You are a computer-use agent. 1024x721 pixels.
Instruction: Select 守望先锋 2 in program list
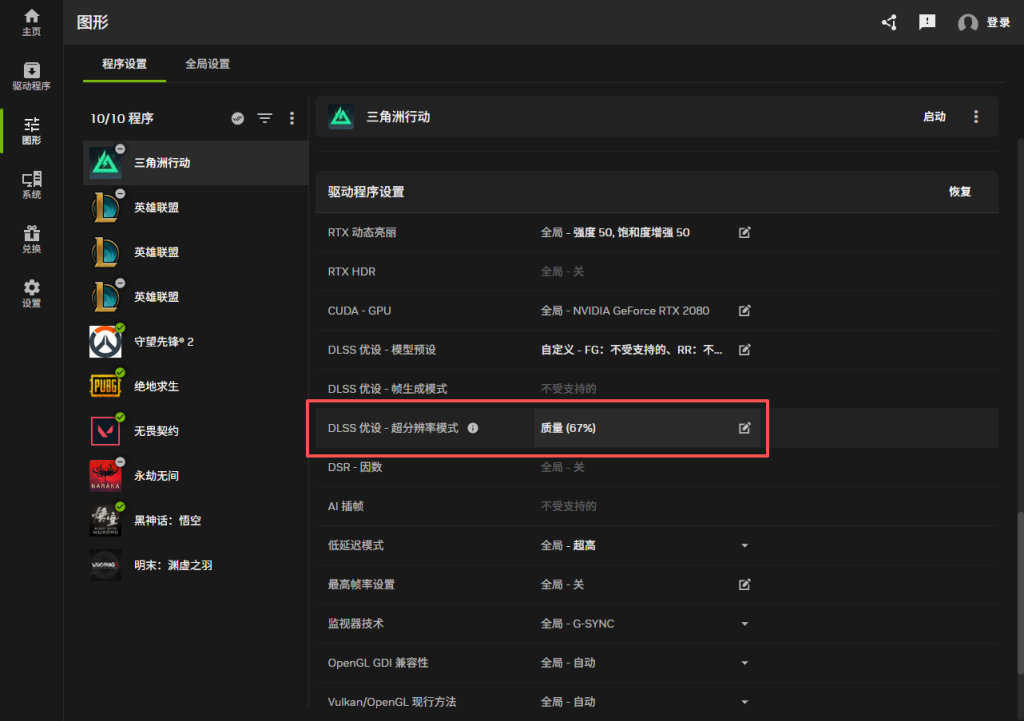[164, 342]
